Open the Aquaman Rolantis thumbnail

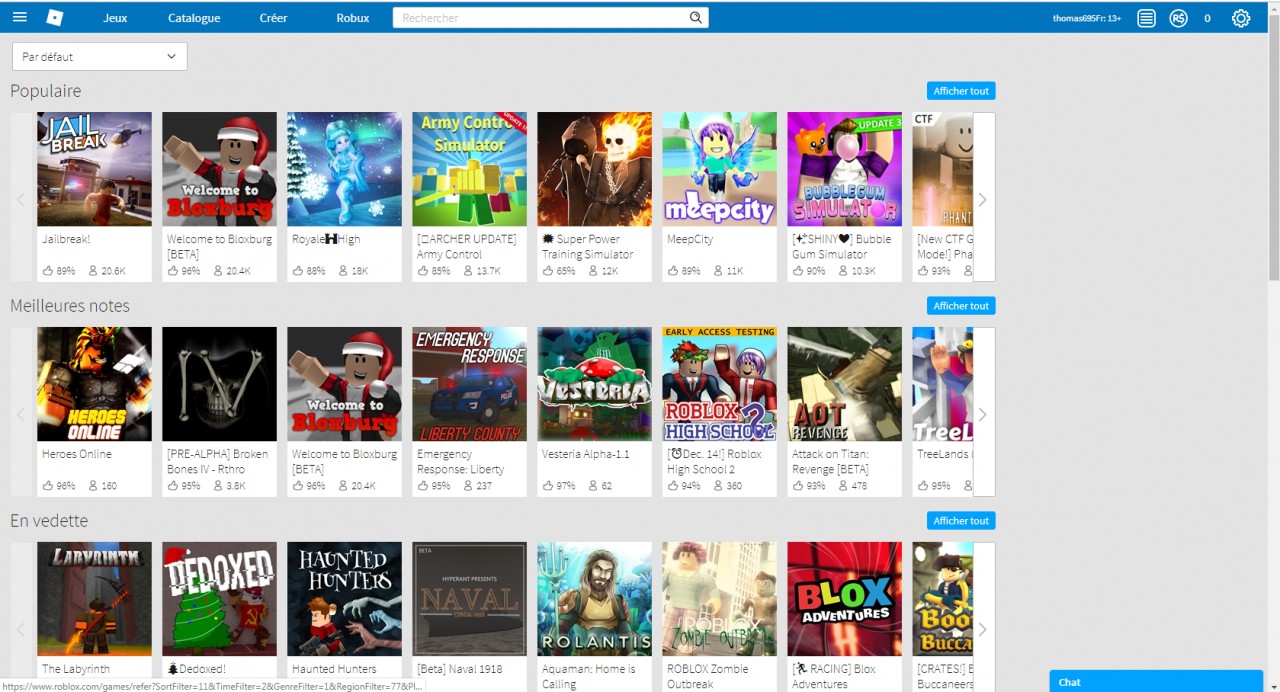[594, 599]
